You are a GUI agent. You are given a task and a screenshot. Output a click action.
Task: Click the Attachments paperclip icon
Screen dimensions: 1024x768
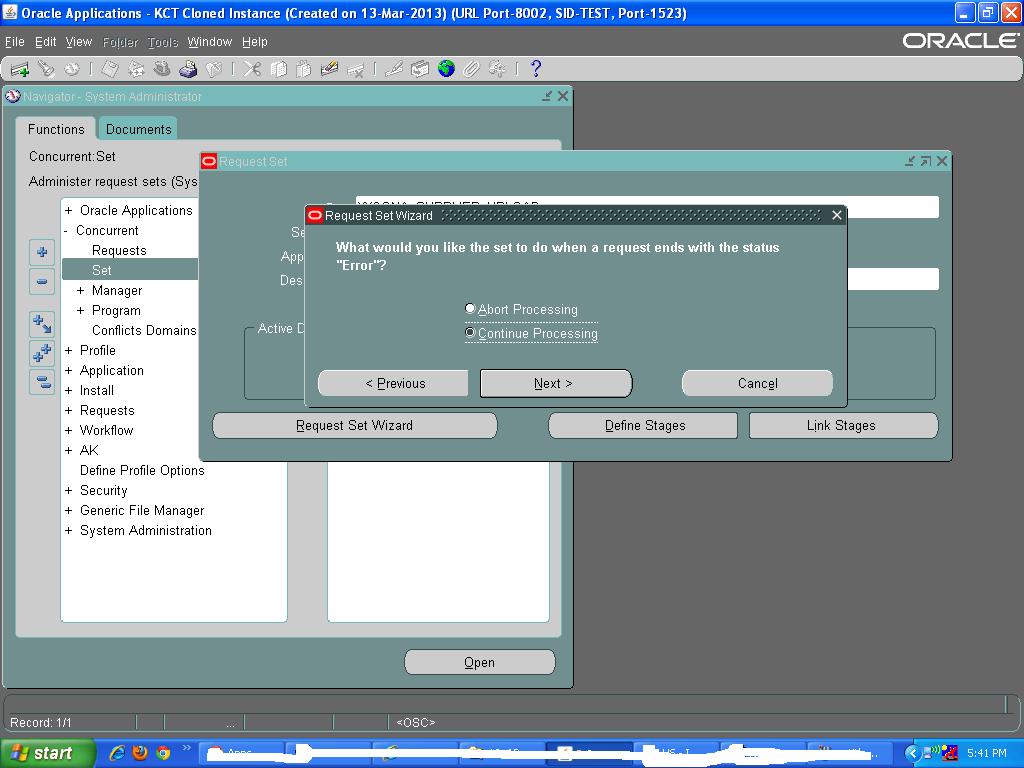click(472, 69)
